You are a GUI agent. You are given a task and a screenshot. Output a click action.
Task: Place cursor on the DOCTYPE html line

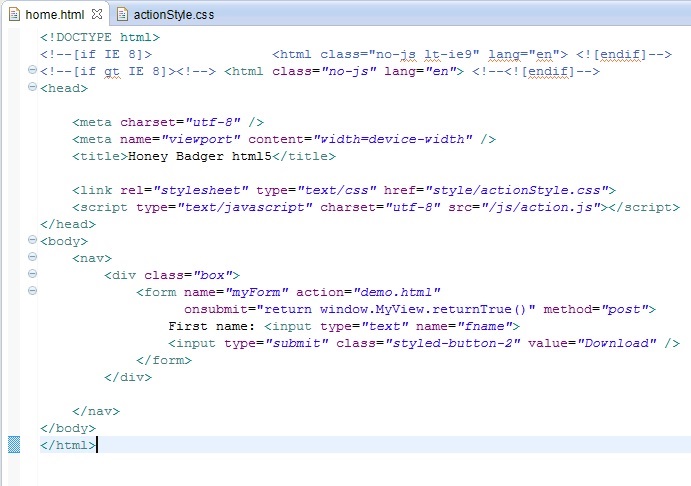tap(99, 37)
